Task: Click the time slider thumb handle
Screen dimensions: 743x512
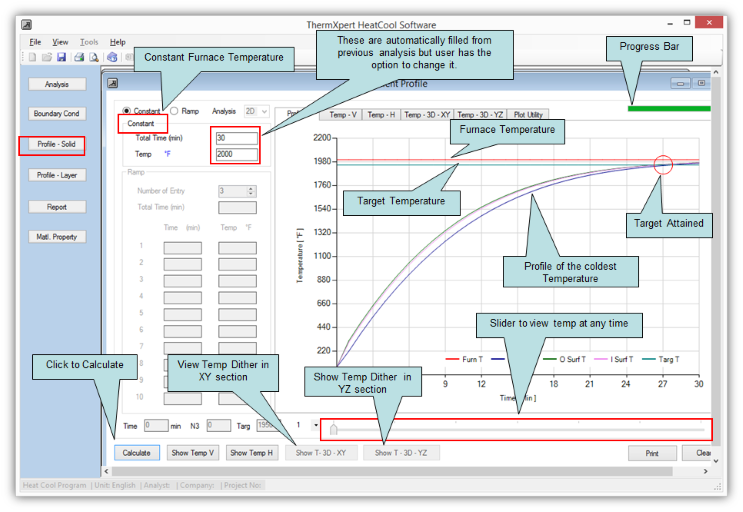Action: (x=334, y=429)
